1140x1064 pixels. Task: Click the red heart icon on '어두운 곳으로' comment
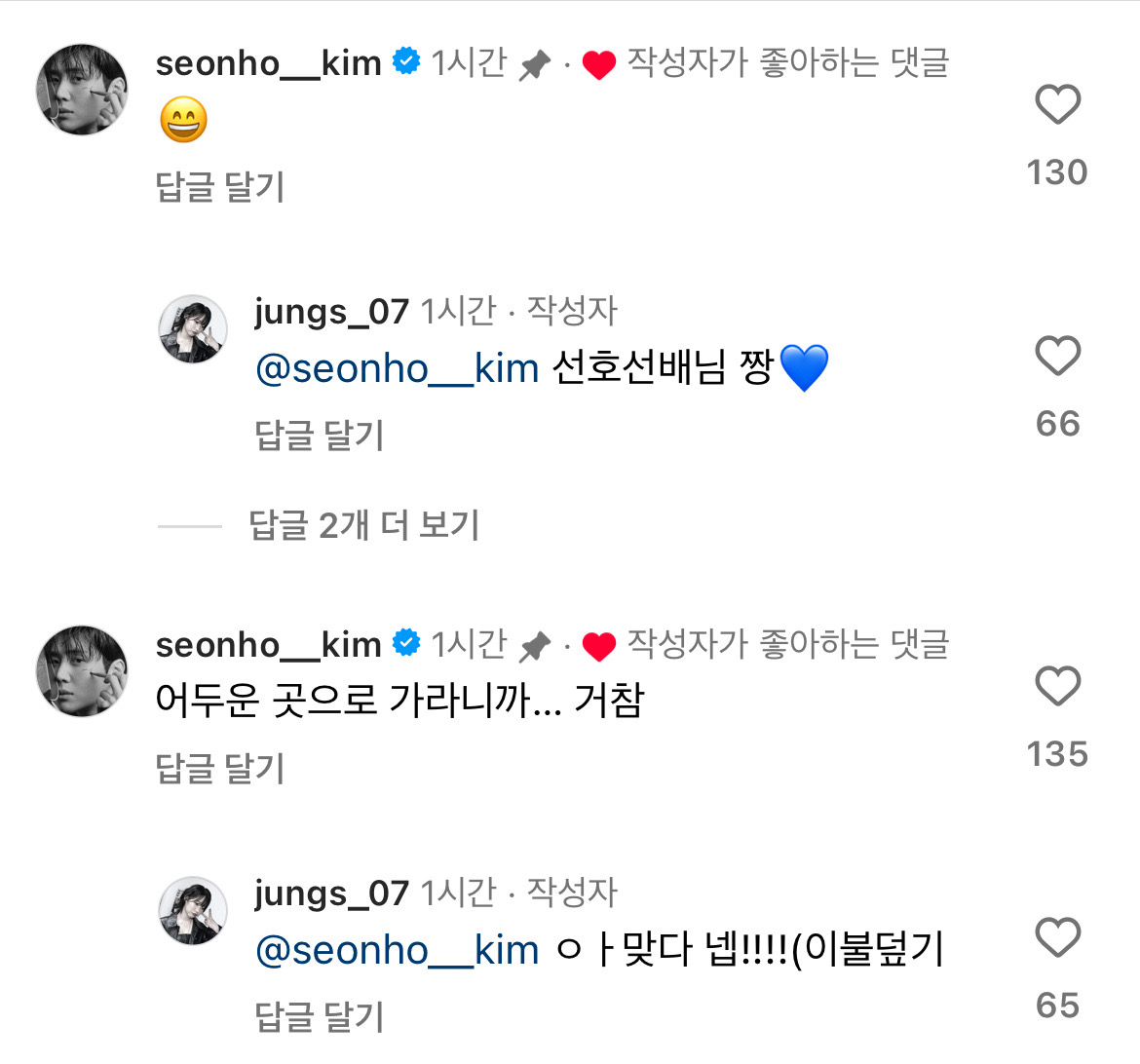[599, 646]
